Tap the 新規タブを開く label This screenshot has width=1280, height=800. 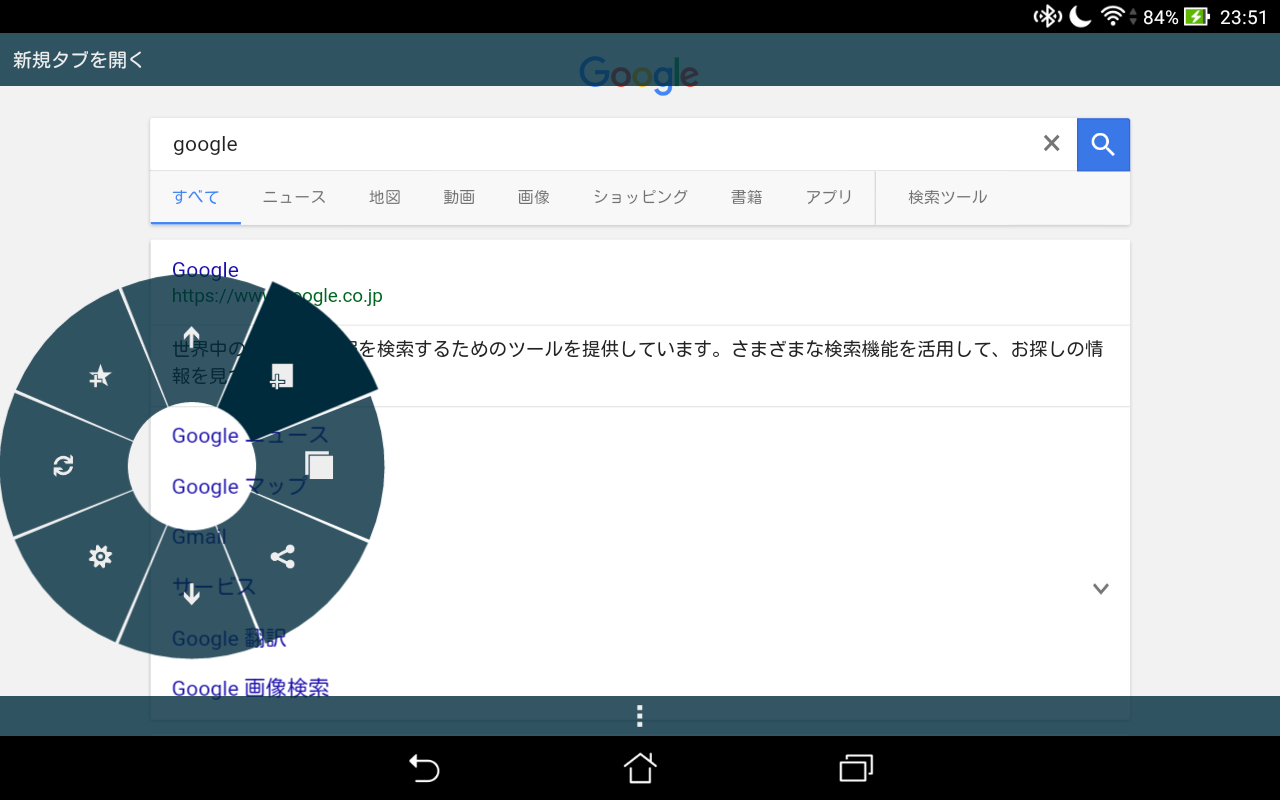tap(79, 60)
